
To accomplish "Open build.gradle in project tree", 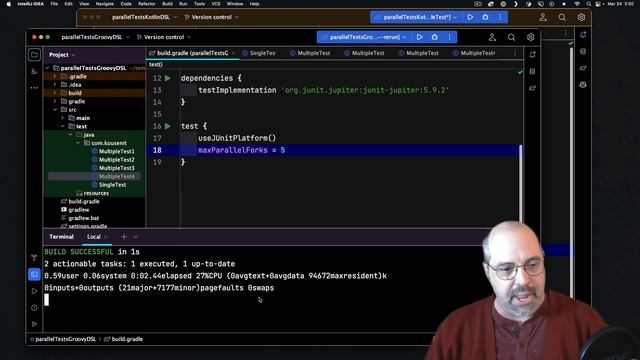I will [x=84, y=202].
